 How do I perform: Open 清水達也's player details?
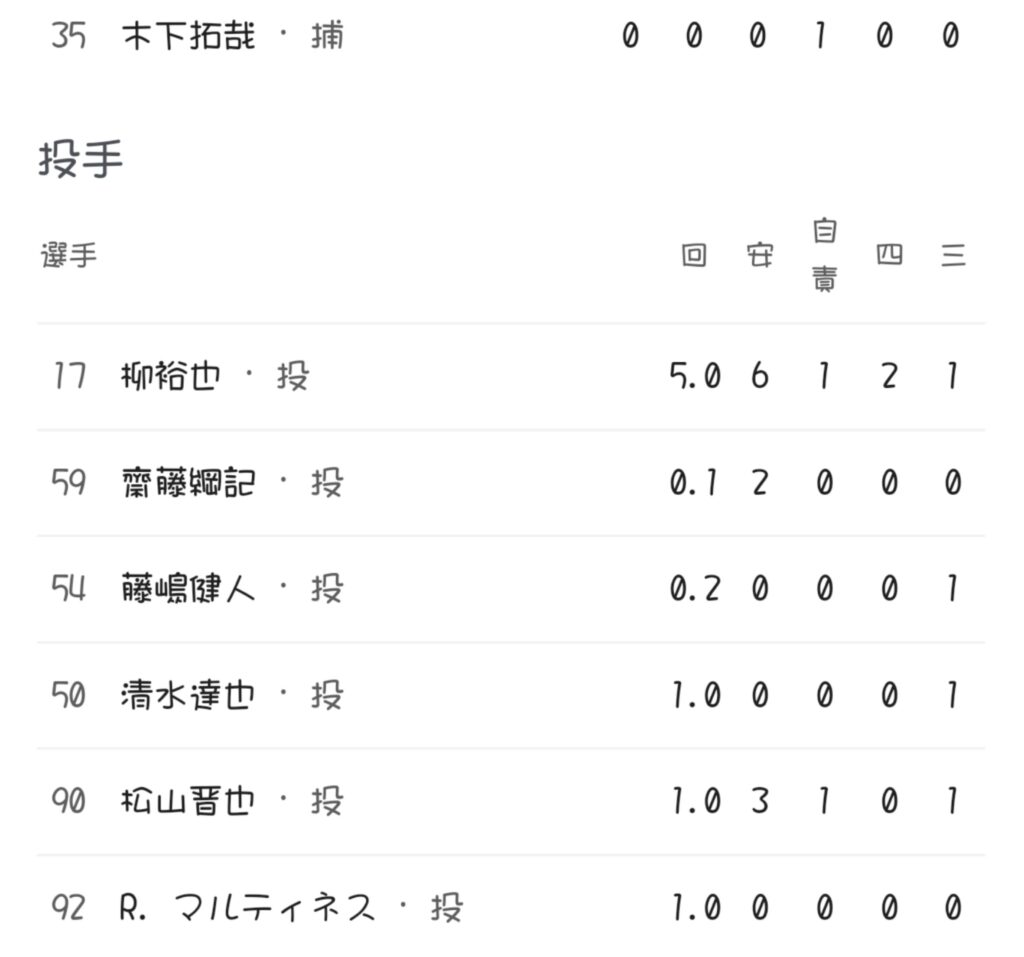click(187, 695)
